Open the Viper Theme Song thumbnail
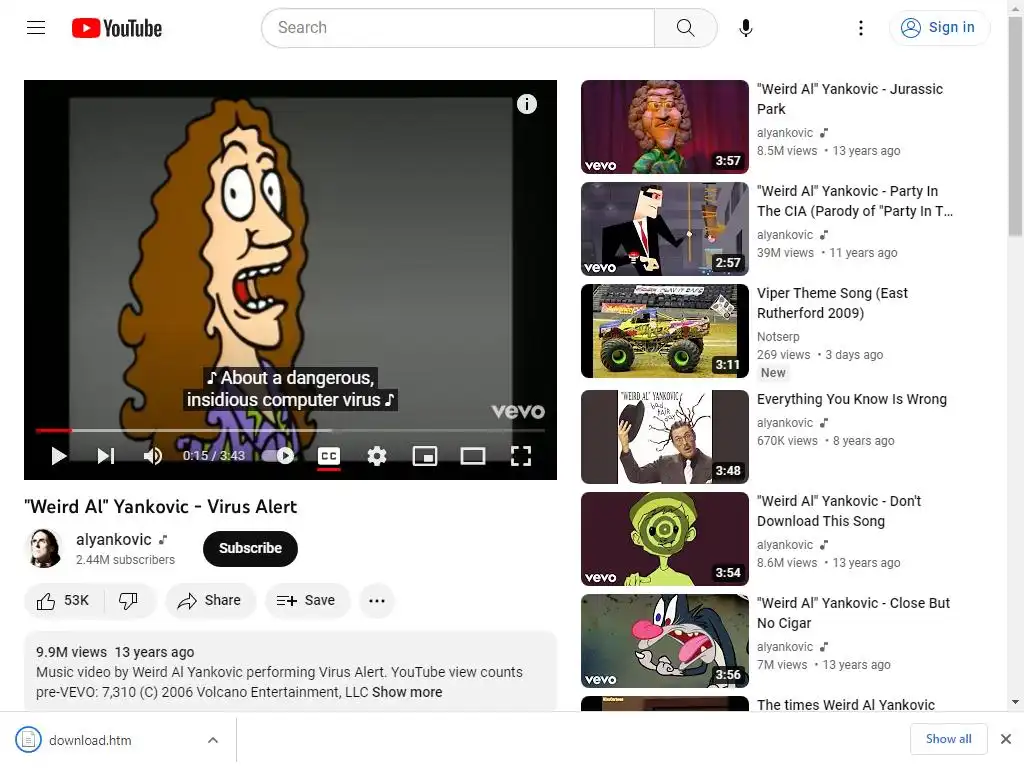The width and height of the screenshot is (1024, 768). point(665,331)
